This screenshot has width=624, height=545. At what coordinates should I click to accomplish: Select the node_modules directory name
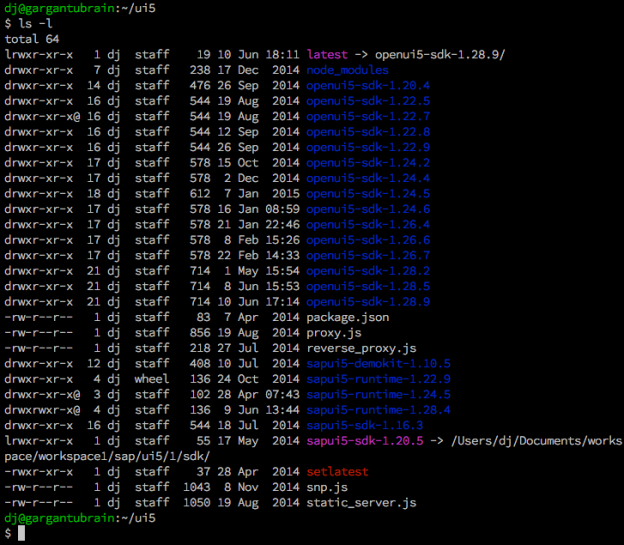tap(347, 70)
